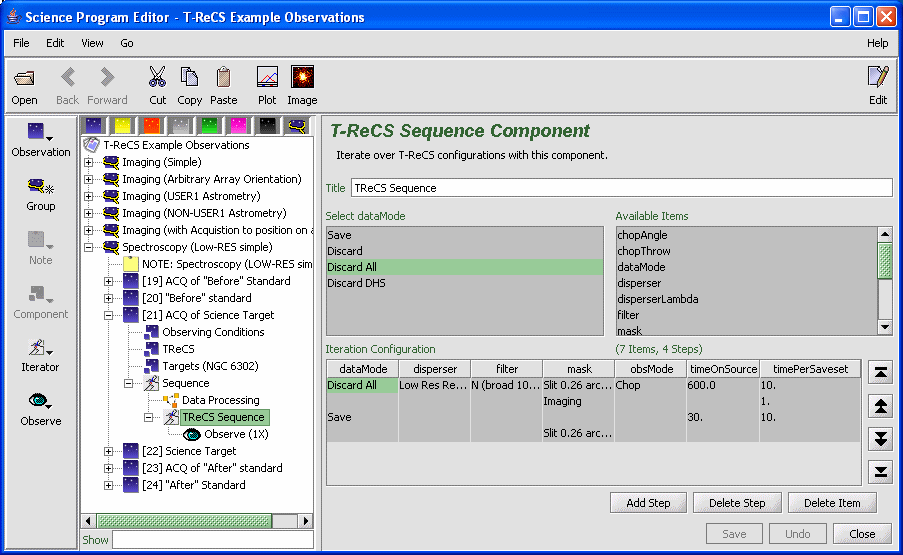Screen dimensions: 903x555
Task: Open the Plot tool
Action: (267, 77)
